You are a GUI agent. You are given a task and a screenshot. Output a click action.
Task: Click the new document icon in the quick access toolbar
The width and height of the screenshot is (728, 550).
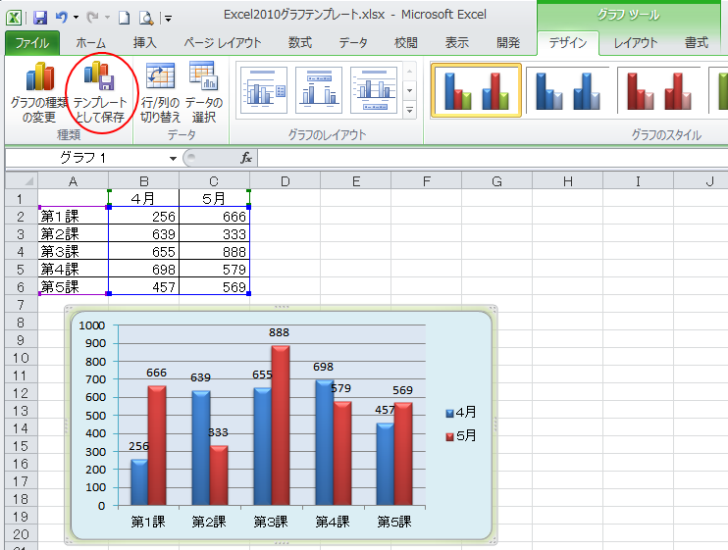[x=124, y=17]
